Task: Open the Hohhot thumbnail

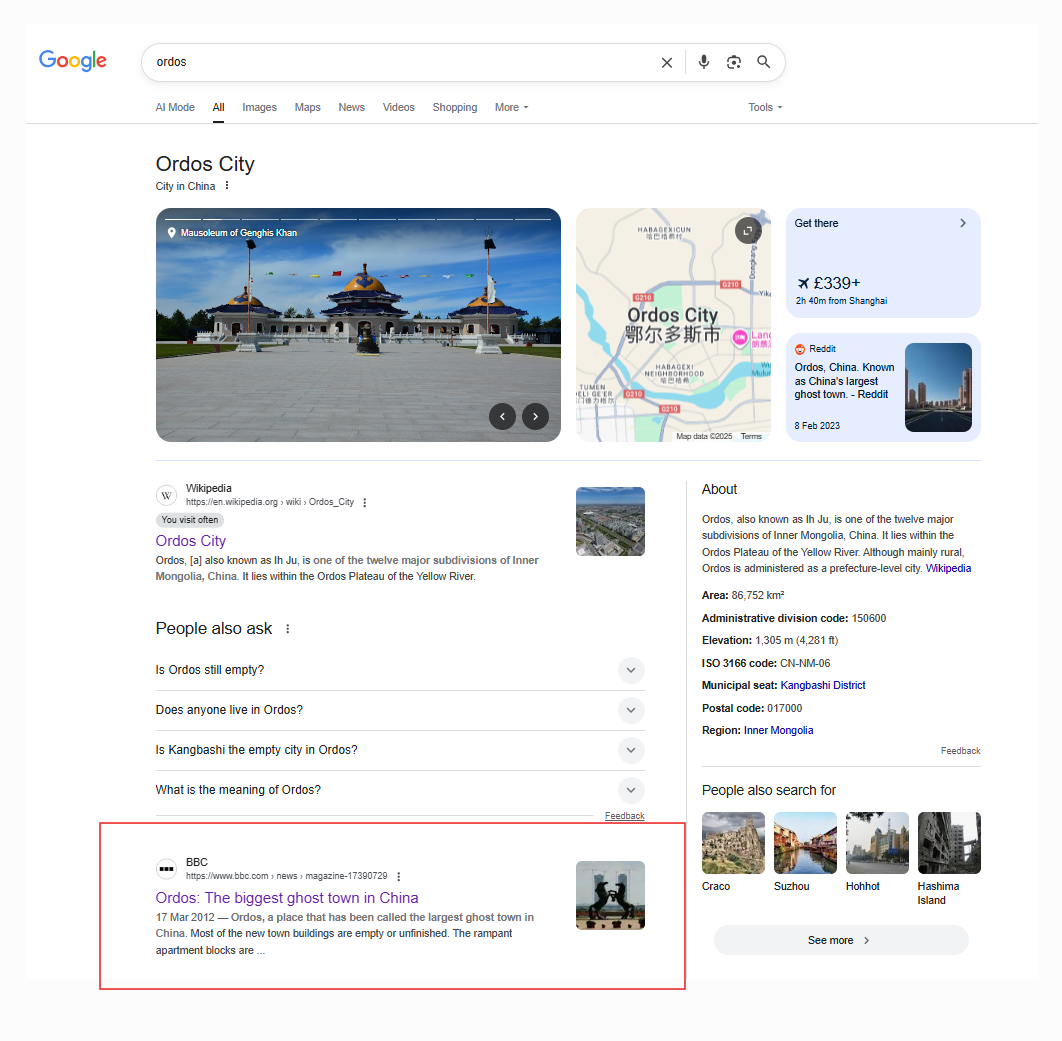Action: (877, 843)
